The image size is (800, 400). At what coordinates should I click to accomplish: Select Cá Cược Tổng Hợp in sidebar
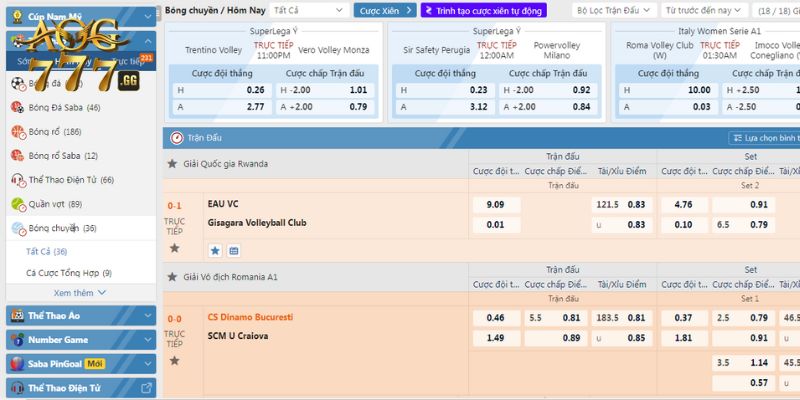68,273
